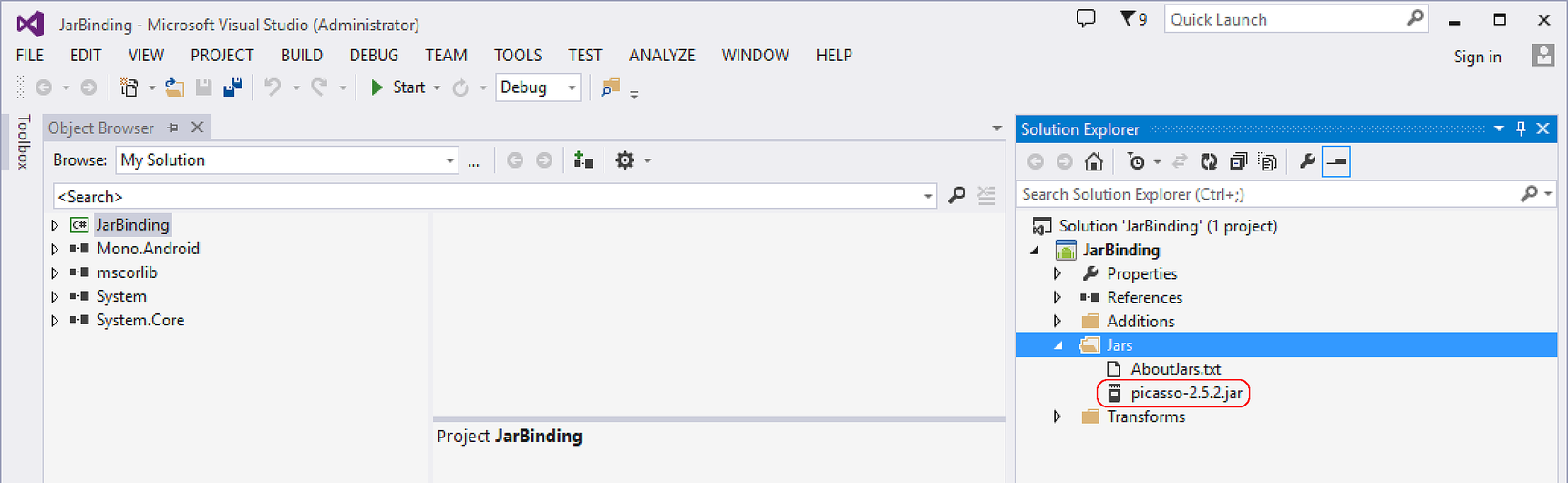Expand the Properties node in Solution Explorer
The height and width of the screenshot is (483, 1568).
pyautogui.click(x=1057, y=273)
